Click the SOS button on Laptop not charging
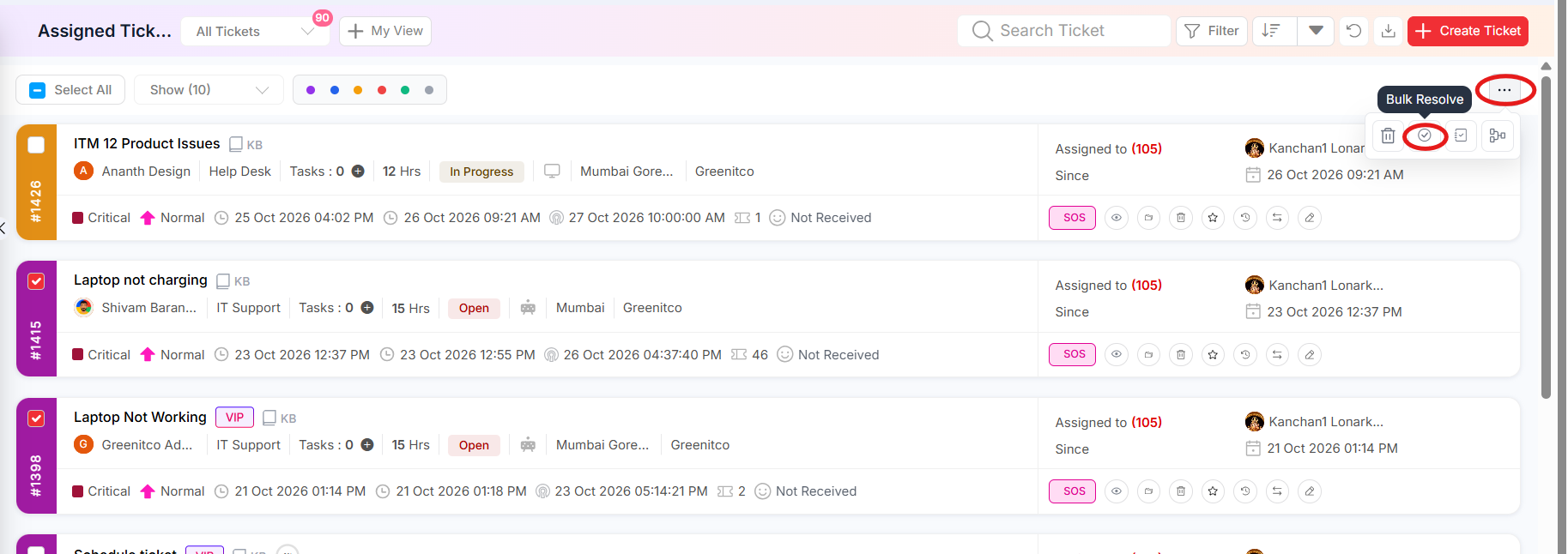The width and height of the screenshot is (1568, 554). [x=1073, y=354]
